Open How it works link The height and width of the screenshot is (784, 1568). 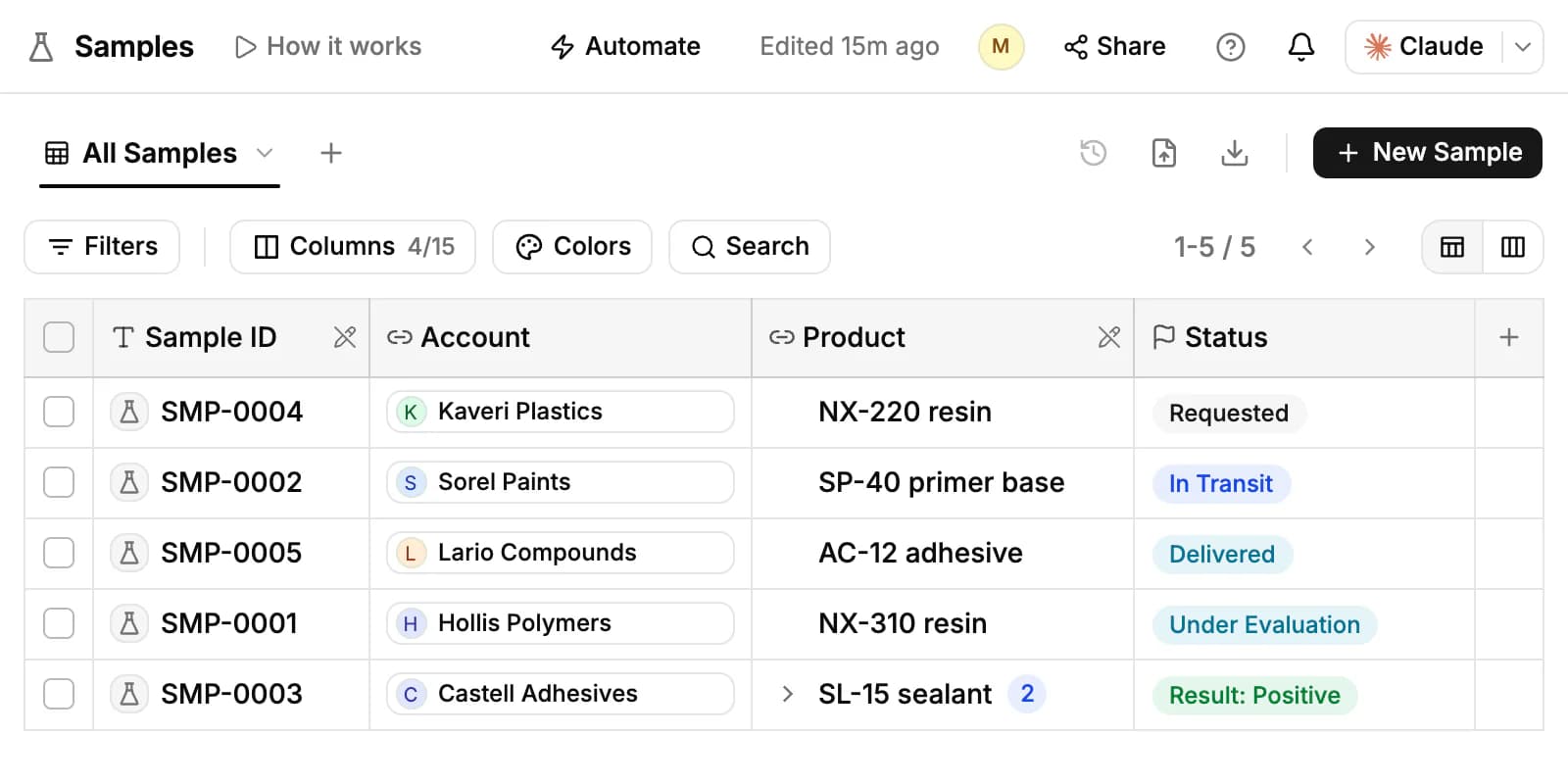tap(328, 46)
